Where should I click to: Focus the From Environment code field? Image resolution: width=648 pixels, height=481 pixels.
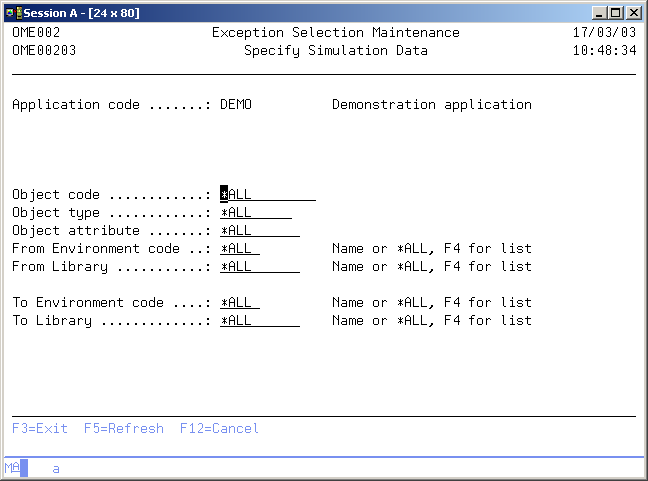click(x=239, y=249)
